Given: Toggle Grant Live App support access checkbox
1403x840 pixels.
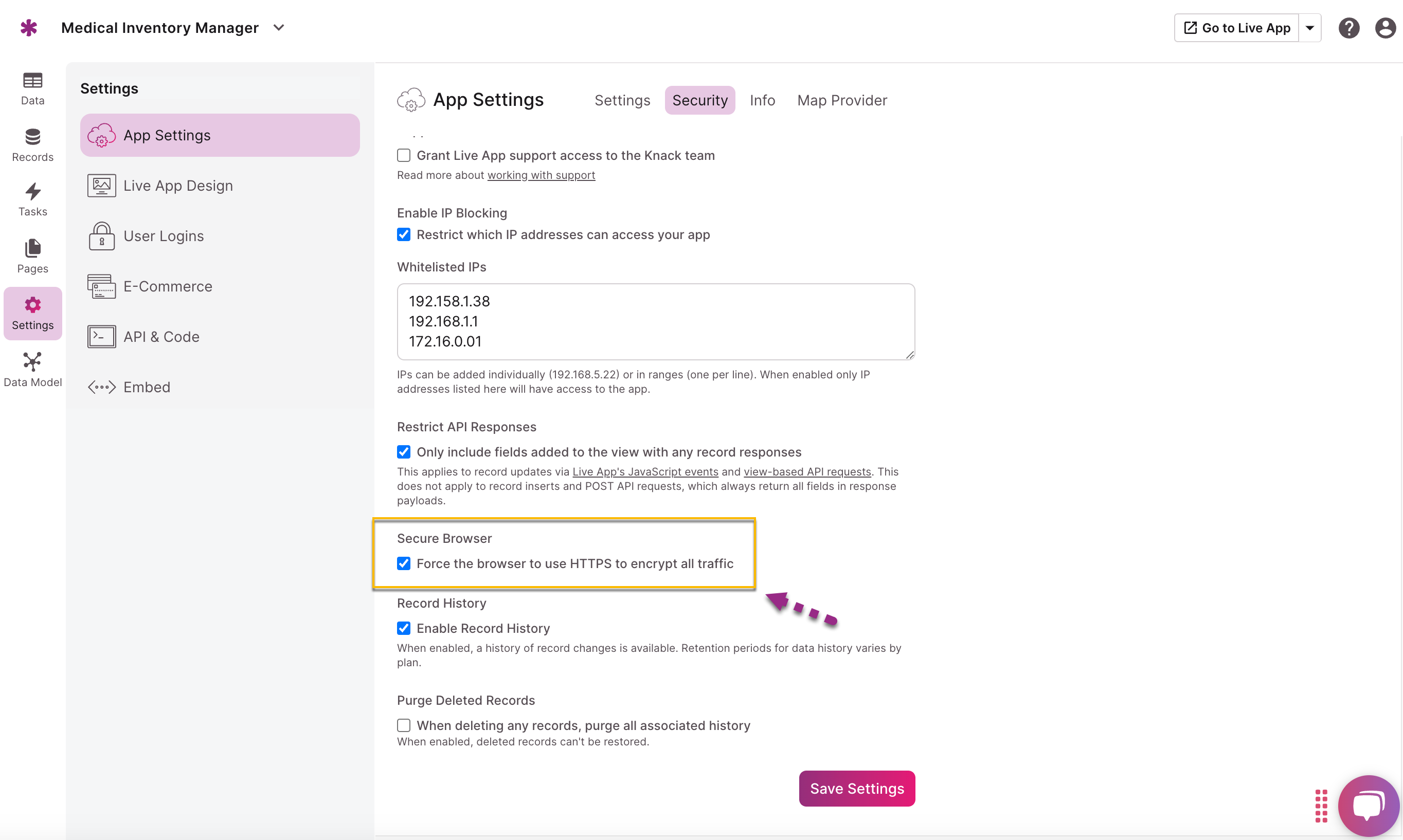Looking at the screenshot, I should 404,155.
